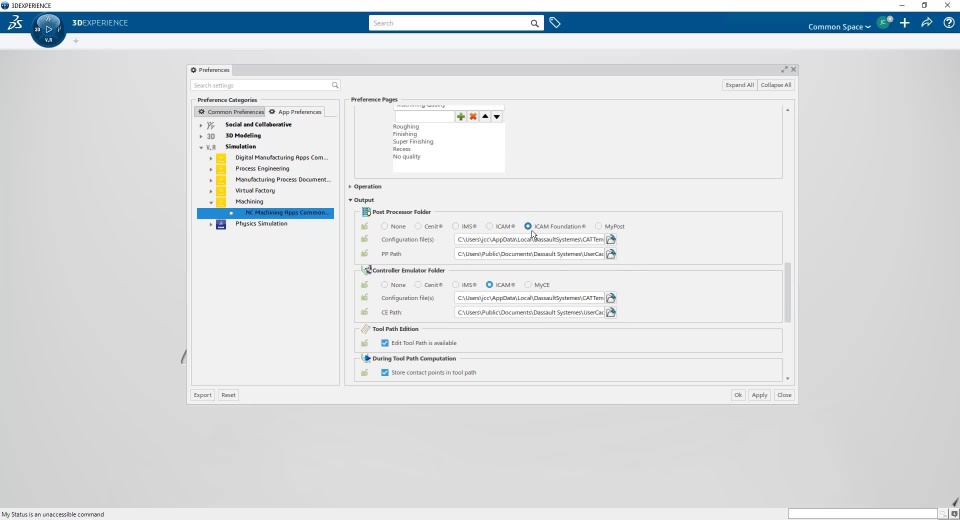Image resolution: width=960 pixels, height=520 pixels.
Task: Browse for CE Path folder
Action: tap(610, 312)
